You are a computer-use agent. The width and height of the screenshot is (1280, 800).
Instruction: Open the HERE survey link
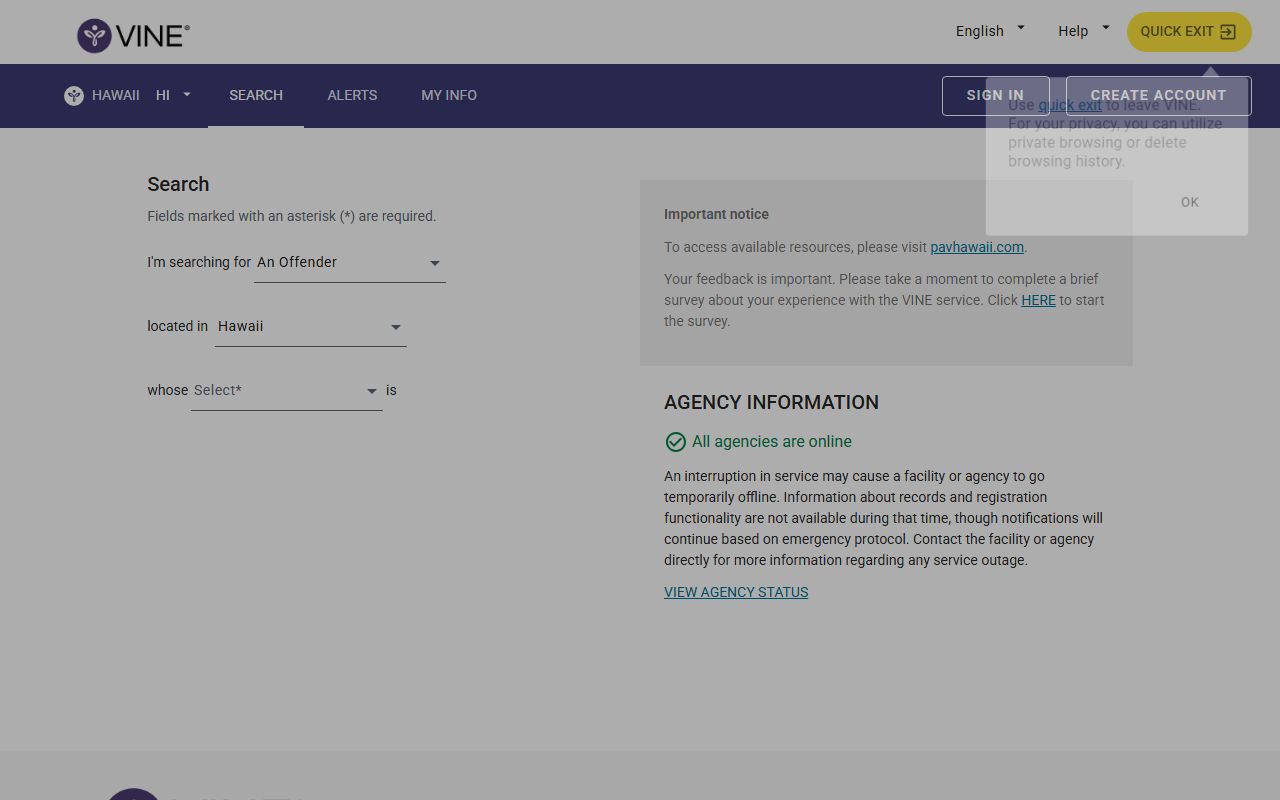[1038, 300]
